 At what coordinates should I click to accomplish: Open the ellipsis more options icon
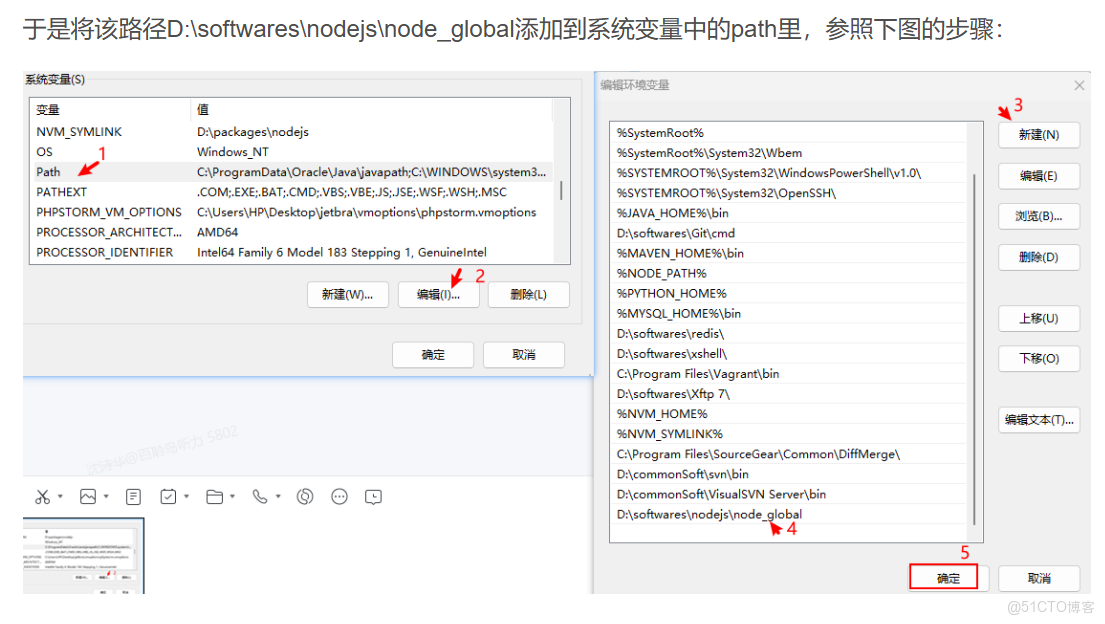click(x=339, y=496)
